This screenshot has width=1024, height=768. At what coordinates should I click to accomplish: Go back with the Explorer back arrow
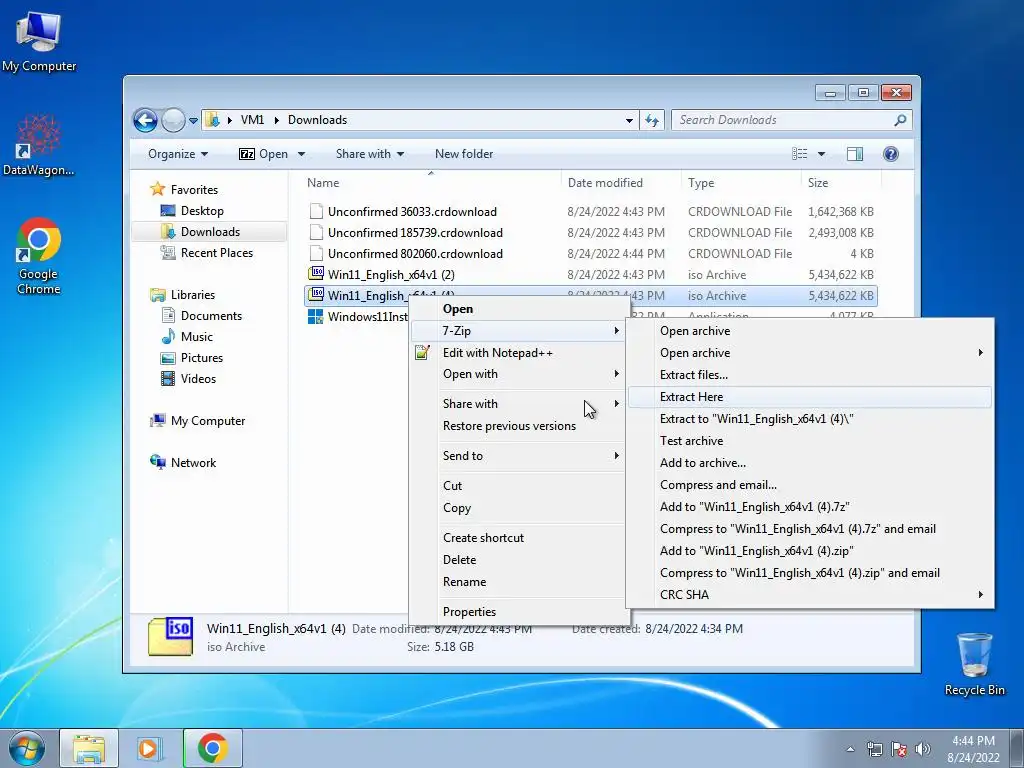pyautogui.click(x=145, y=120)
